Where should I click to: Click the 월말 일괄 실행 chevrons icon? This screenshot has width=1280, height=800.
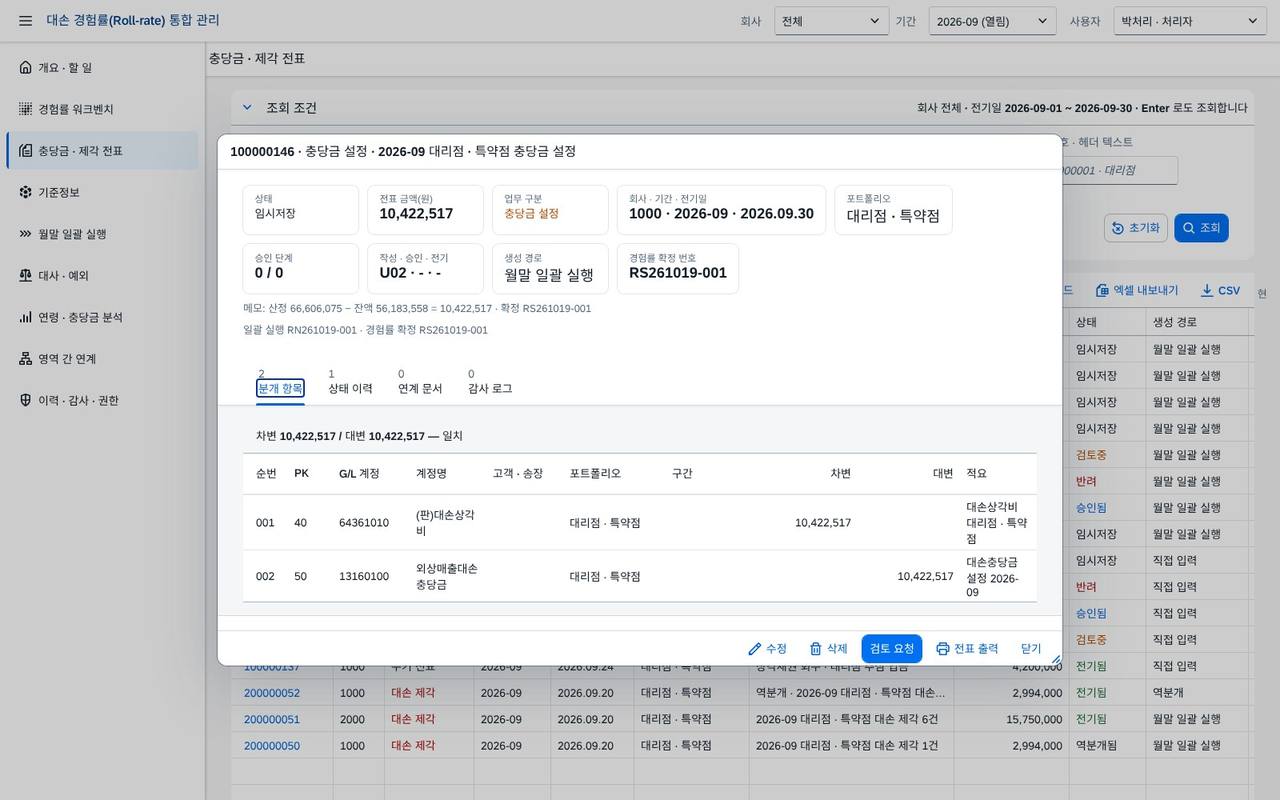click(26, 234)
